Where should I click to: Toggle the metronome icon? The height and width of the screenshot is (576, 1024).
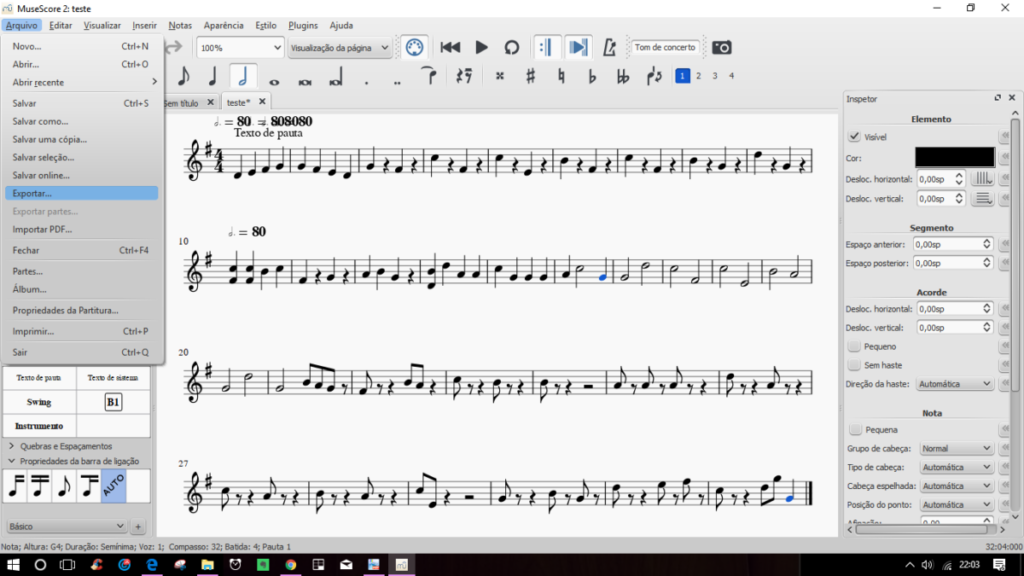(x=610, y=47)
